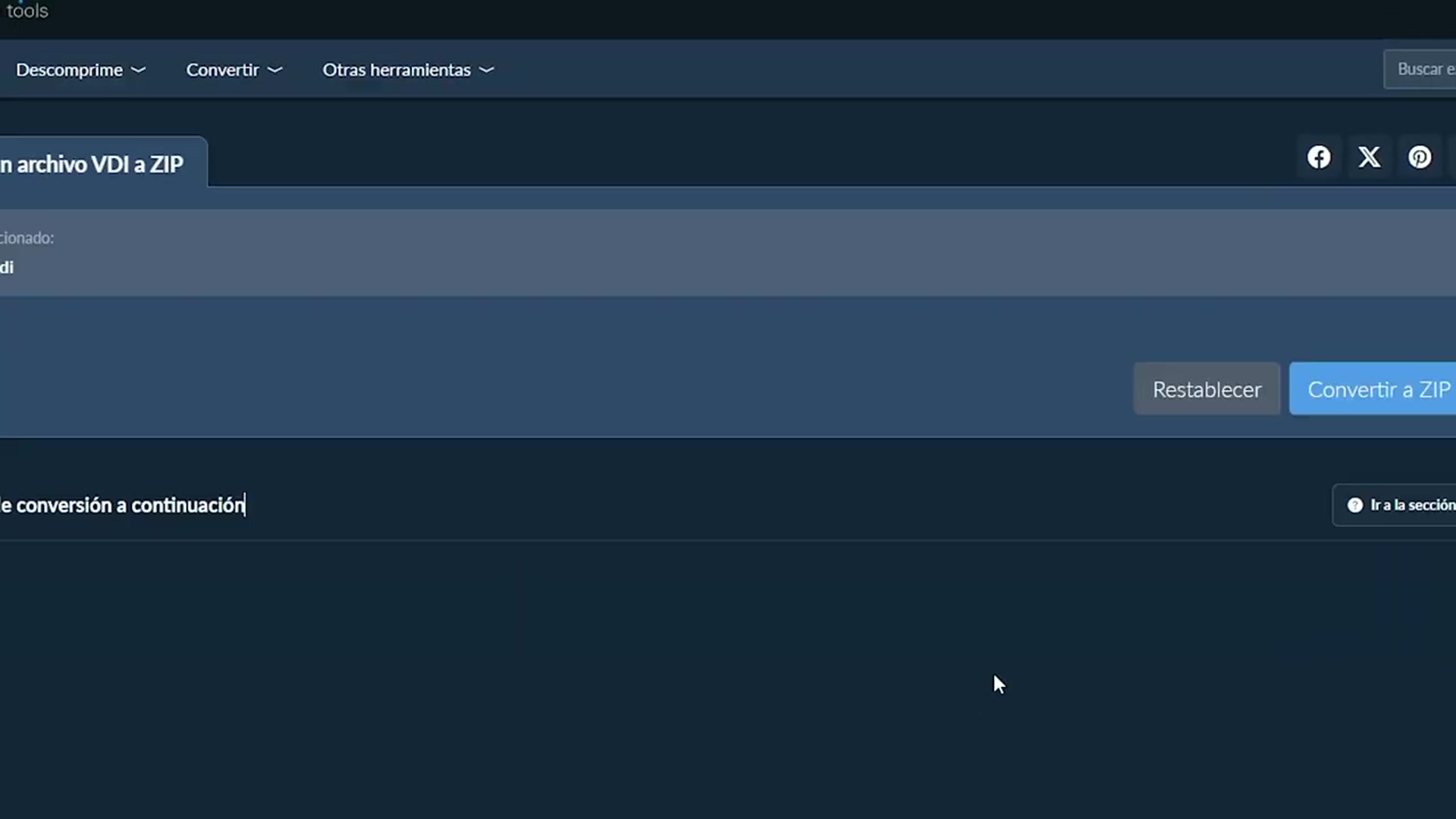Share page on Facebook icon
This screenshot has height=819, width=1456.
[1319, 157]
